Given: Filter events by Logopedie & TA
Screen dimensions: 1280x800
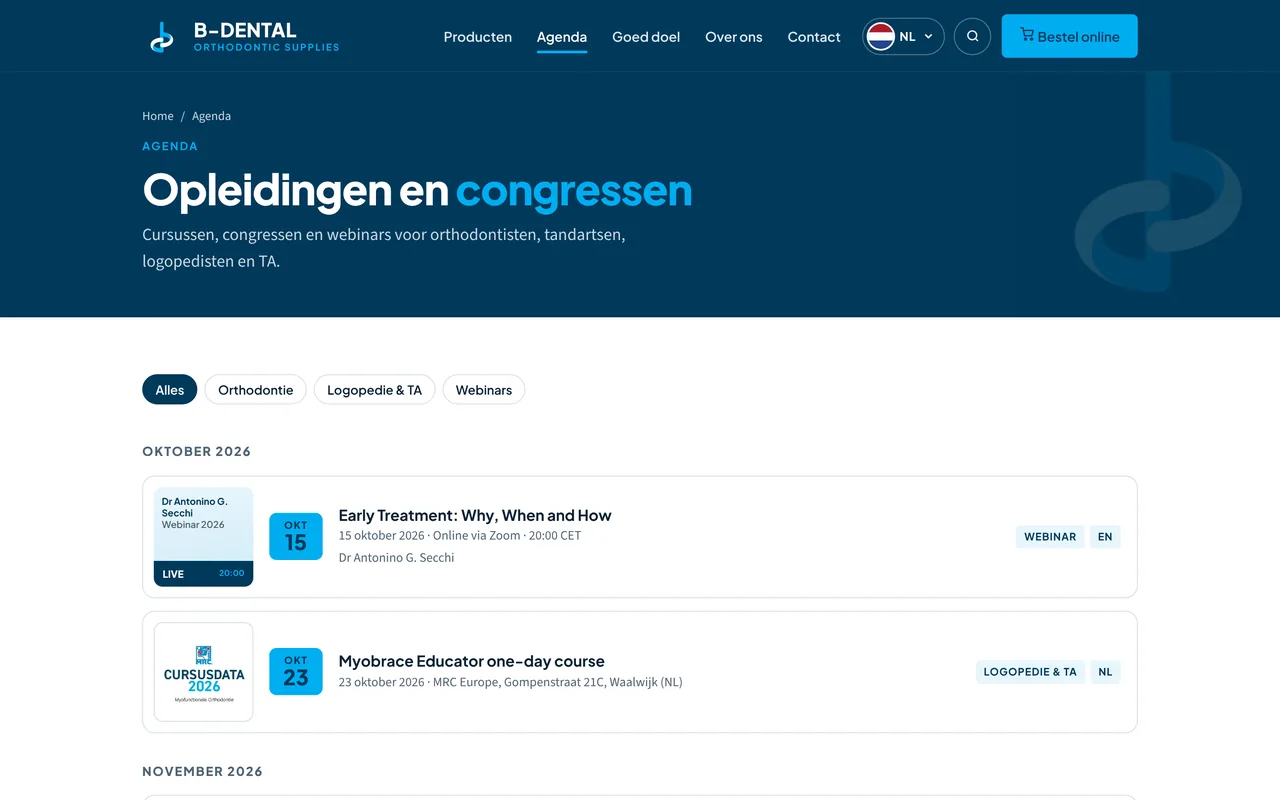Looking at the screenshot, I should (x=375, y=390).
